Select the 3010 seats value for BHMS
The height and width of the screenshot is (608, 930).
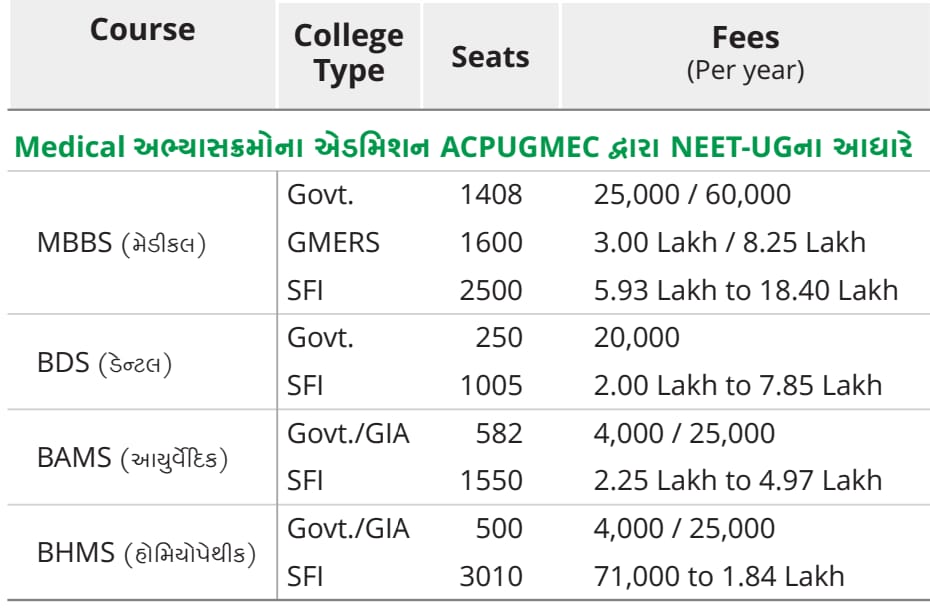[491, 577]
